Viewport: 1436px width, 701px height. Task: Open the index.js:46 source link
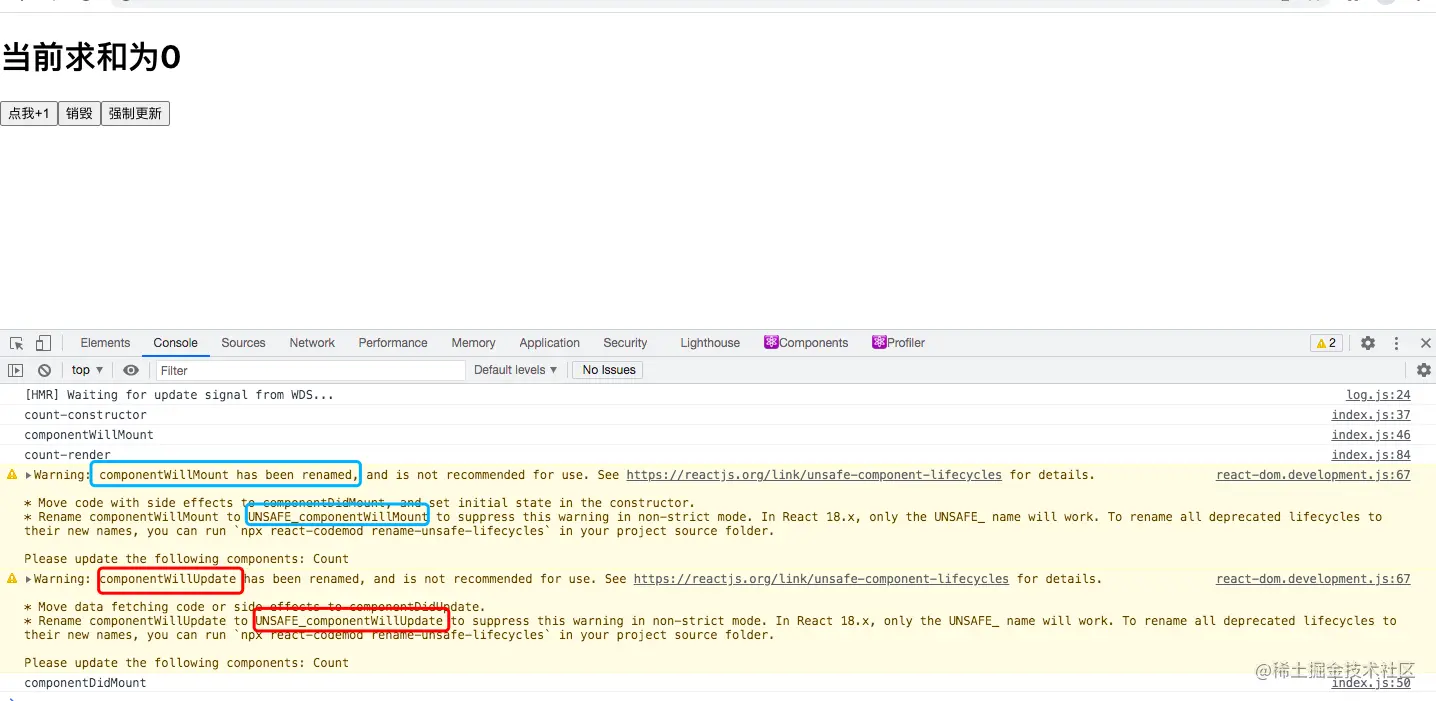[1371, 435]
